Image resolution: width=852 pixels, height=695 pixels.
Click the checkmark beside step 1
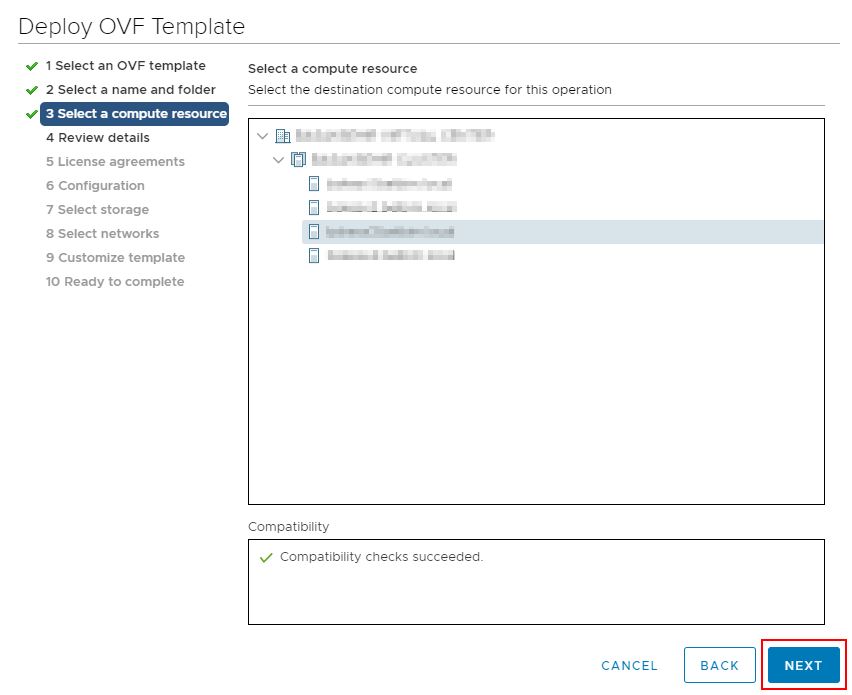tap(32, 66)
